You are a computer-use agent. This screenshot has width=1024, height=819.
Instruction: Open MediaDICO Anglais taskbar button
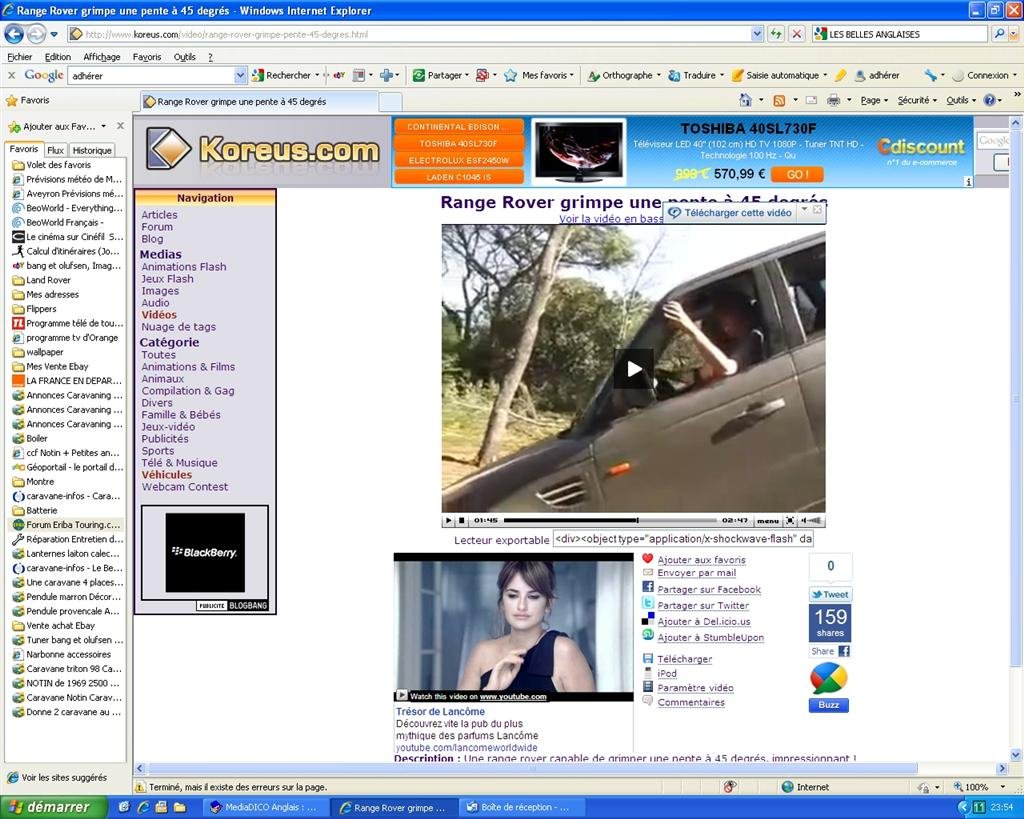[265, 807]
